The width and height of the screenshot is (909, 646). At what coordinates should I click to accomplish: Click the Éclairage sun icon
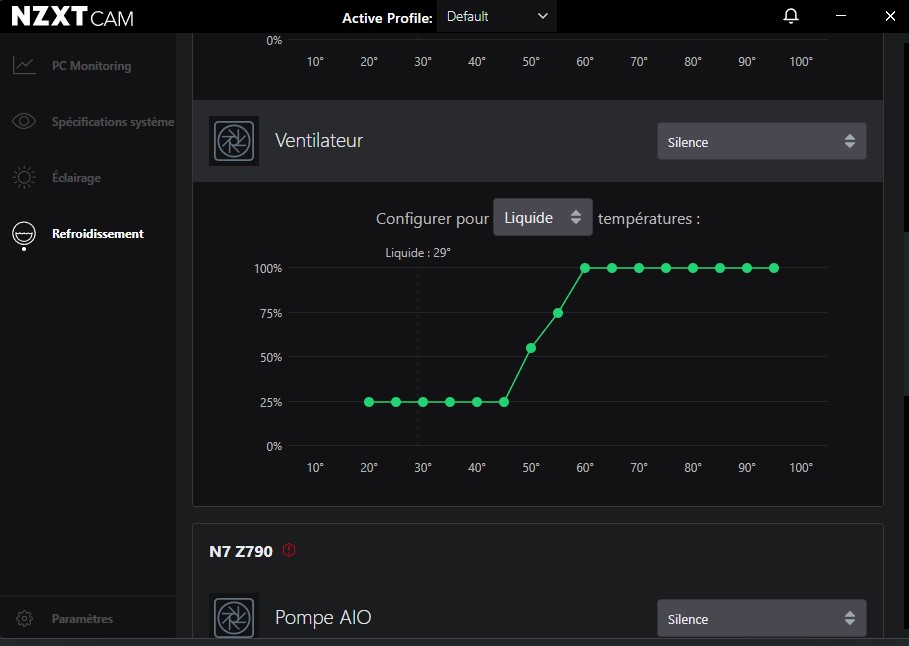click(x=24, y=178)
